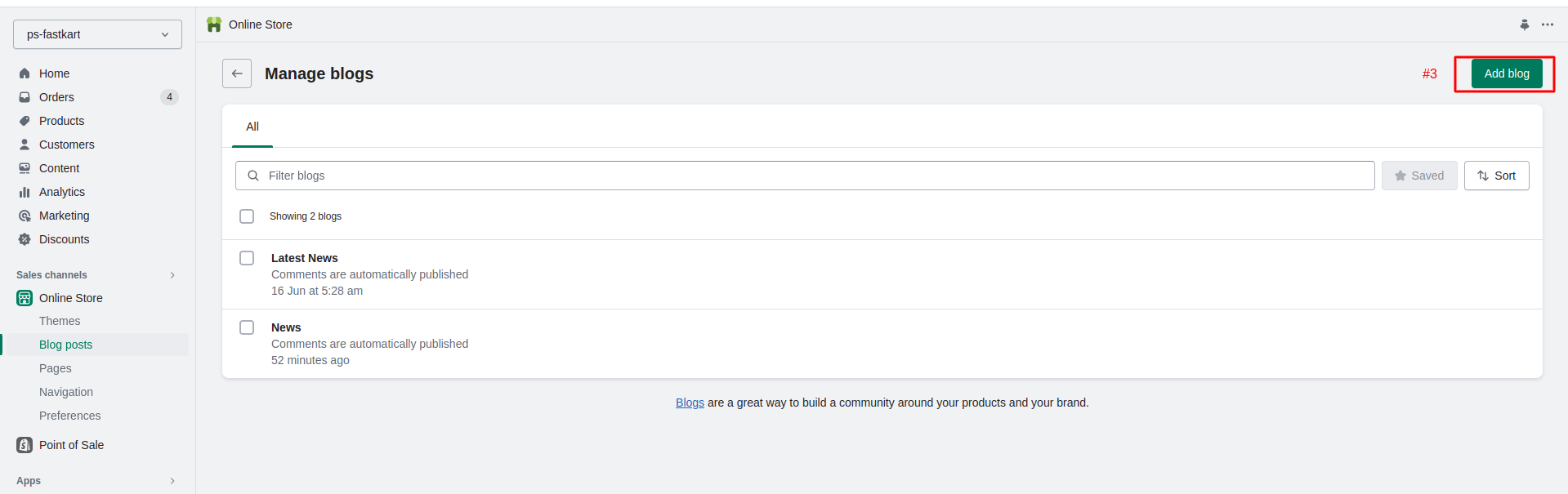This screenshot has width=1568, height=494.
Task: Tick the select-all blogs checkbox
Action: (x=247, y=216)
